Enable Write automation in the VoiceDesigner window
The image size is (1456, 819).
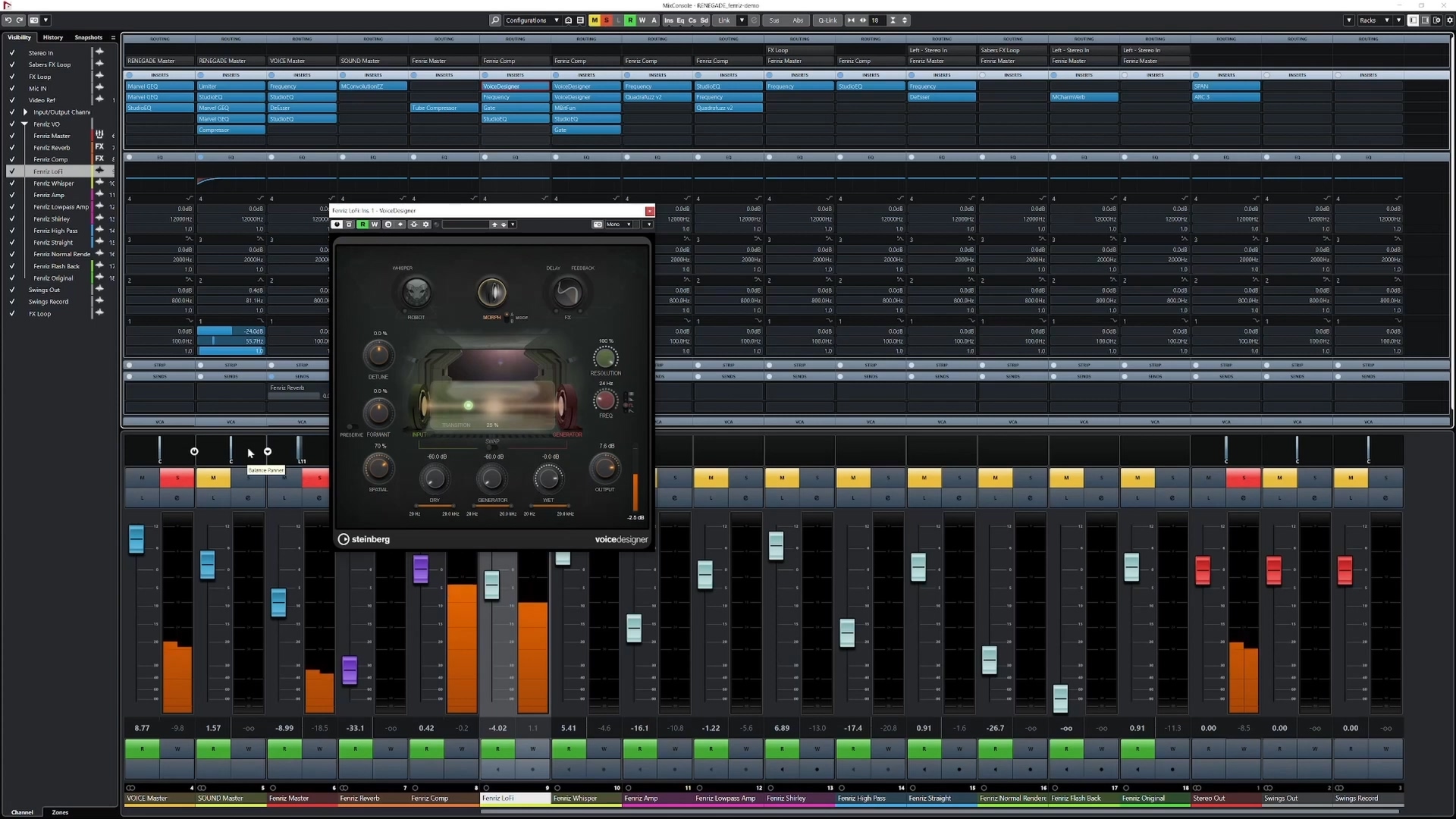point(375,224)
